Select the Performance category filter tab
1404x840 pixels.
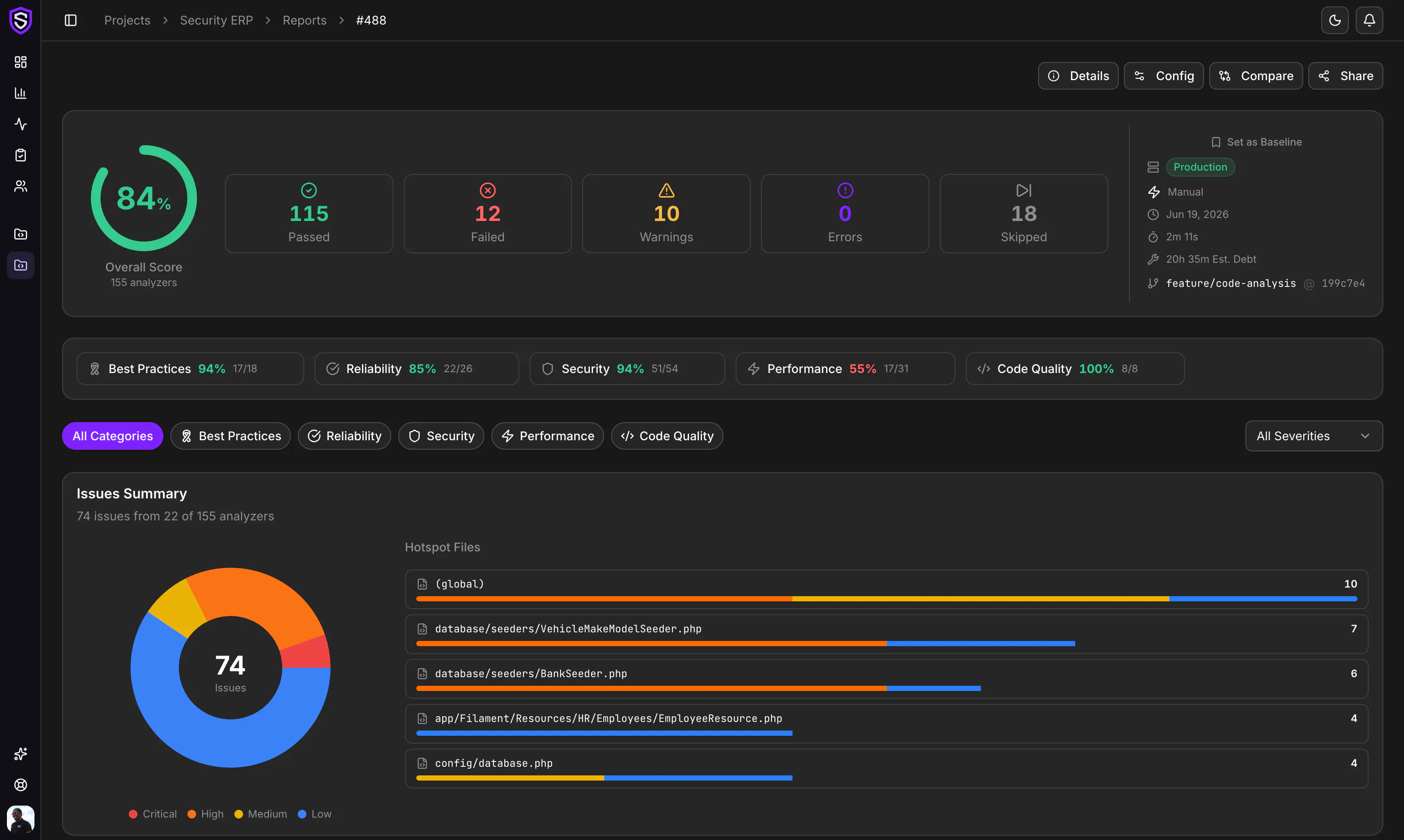click(x=547, y=436)
